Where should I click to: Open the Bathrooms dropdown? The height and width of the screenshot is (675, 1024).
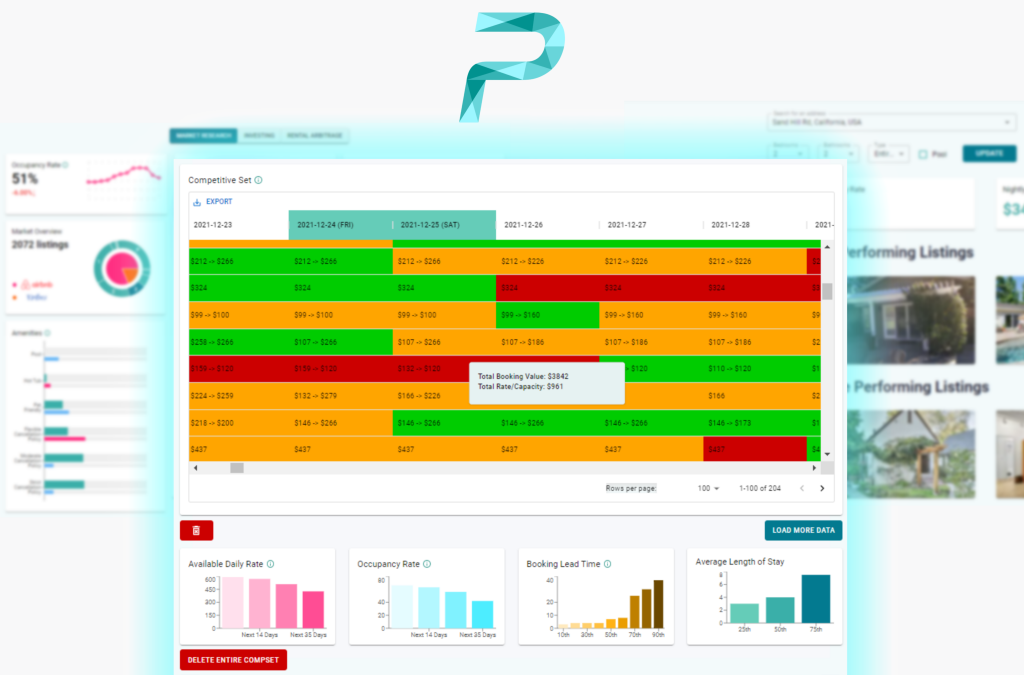coord(838,153)
